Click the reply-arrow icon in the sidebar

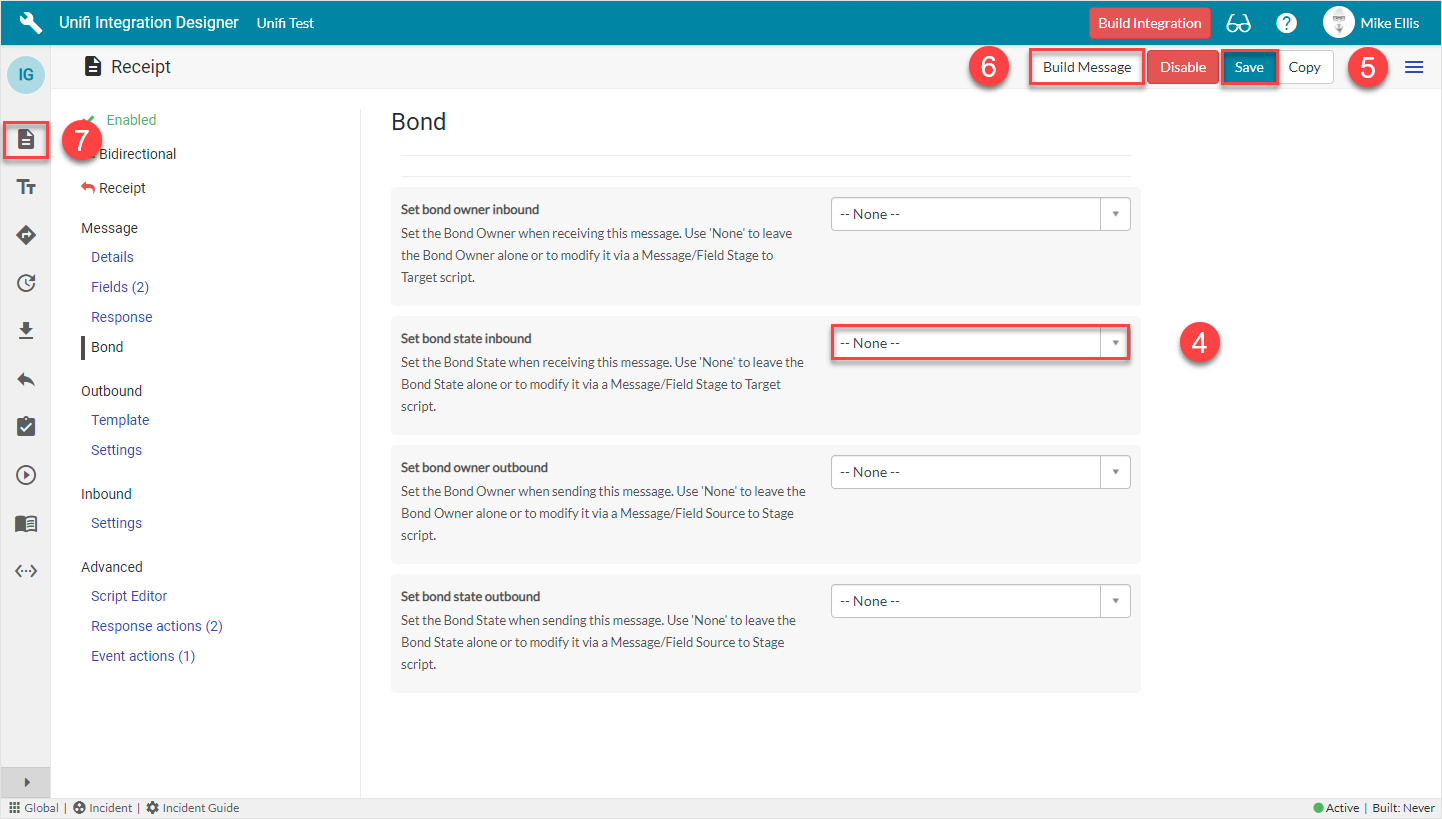pyautogui.click(x=25, y=379)
